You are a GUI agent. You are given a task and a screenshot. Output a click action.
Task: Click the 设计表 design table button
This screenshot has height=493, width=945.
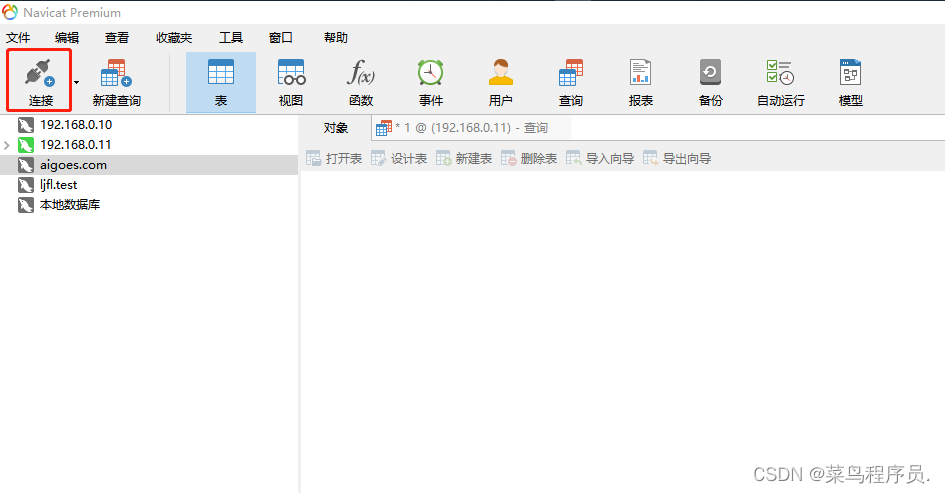tap(399, 159)
